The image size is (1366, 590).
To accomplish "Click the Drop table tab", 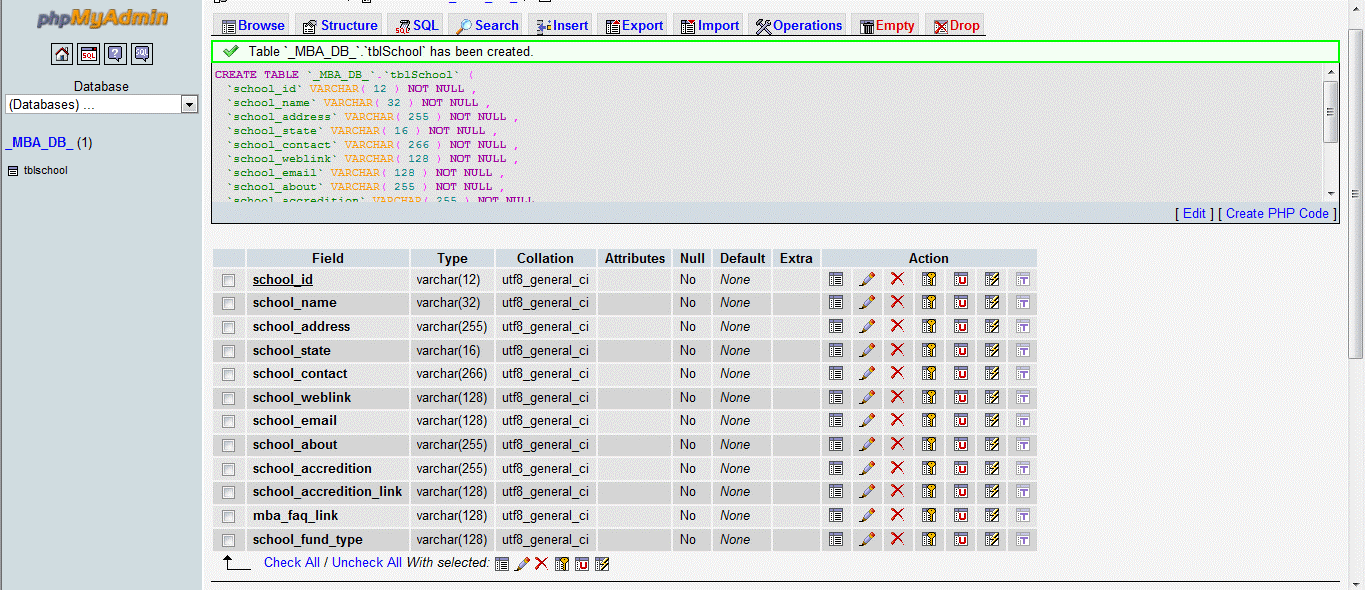I will click(957, 25).
